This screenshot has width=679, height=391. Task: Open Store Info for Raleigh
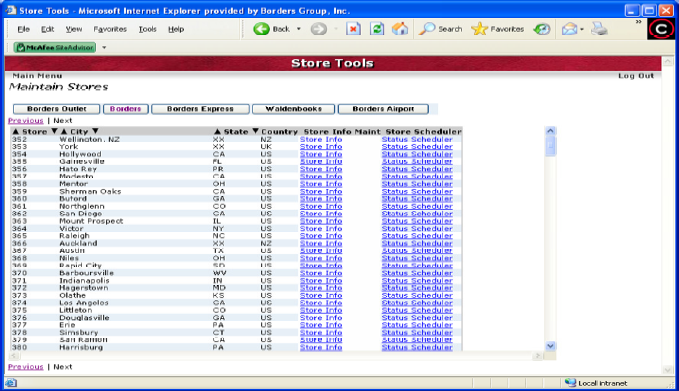pos(321,236)
